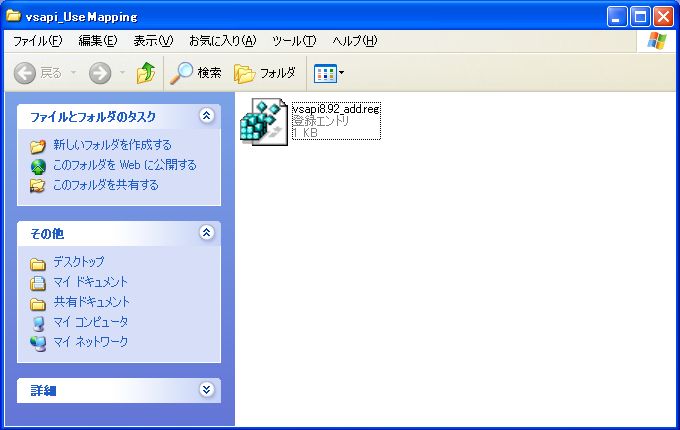Open マイ コンピュータ link

pos(90,322)
